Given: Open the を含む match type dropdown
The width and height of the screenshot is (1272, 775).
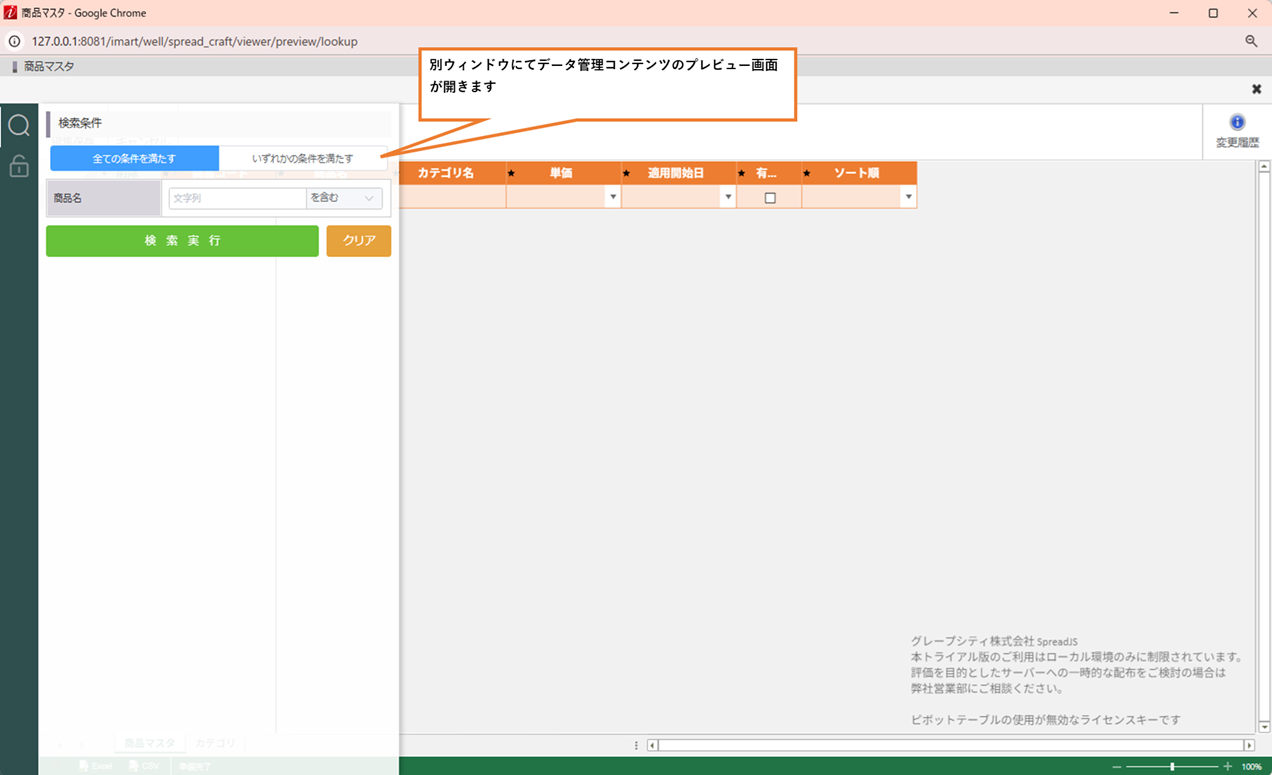Looking at the screenshot, I should (344, 198).
